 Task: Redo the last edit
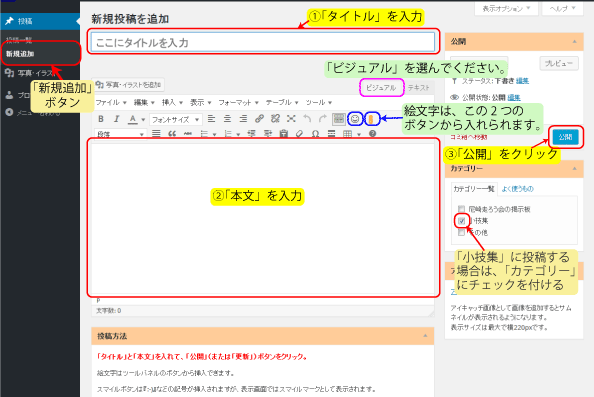[x=323, y=119]
